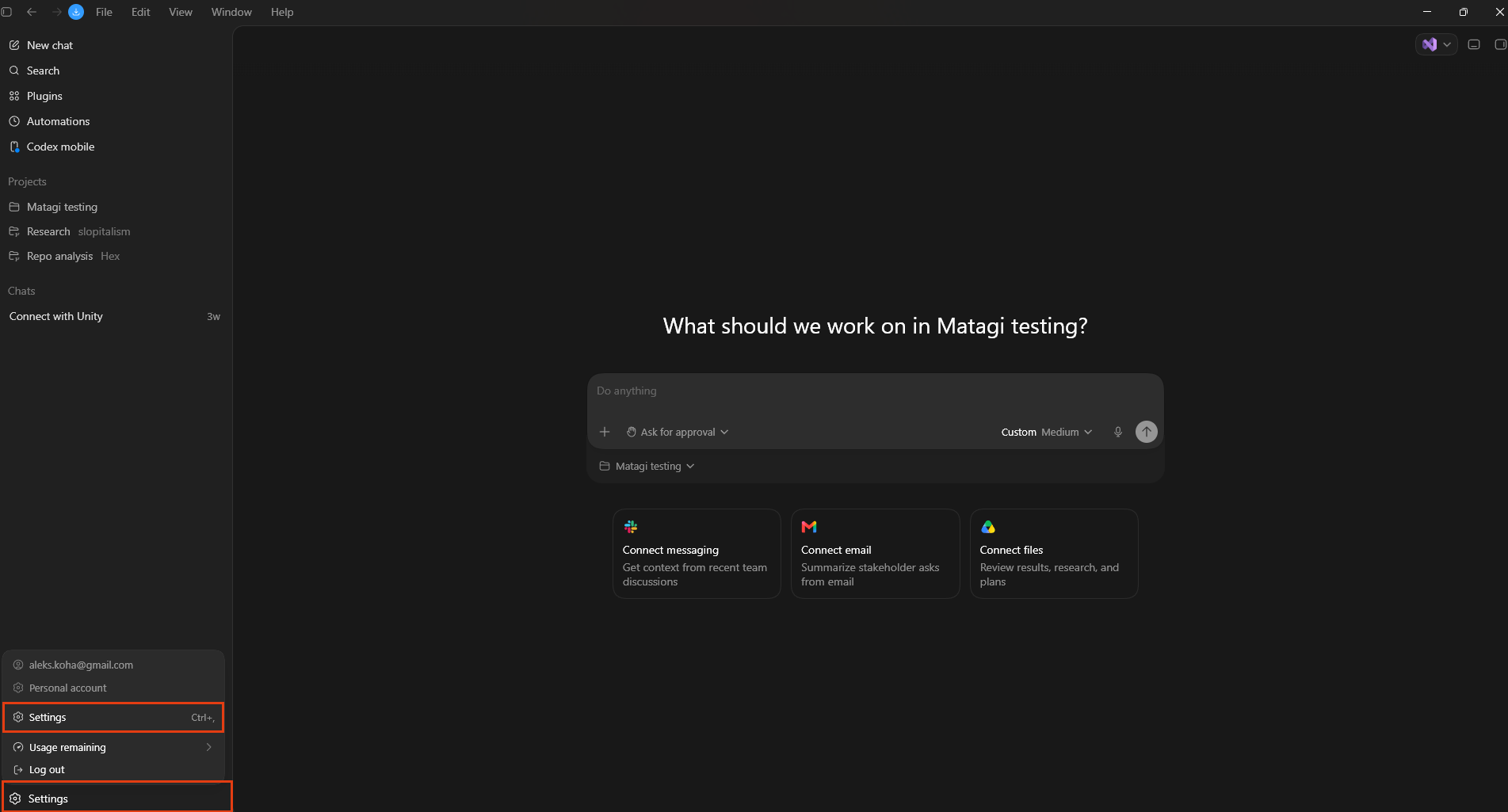Open the File menu
The height and width of the screenshot is (812, 1508).
coord(104,12)
